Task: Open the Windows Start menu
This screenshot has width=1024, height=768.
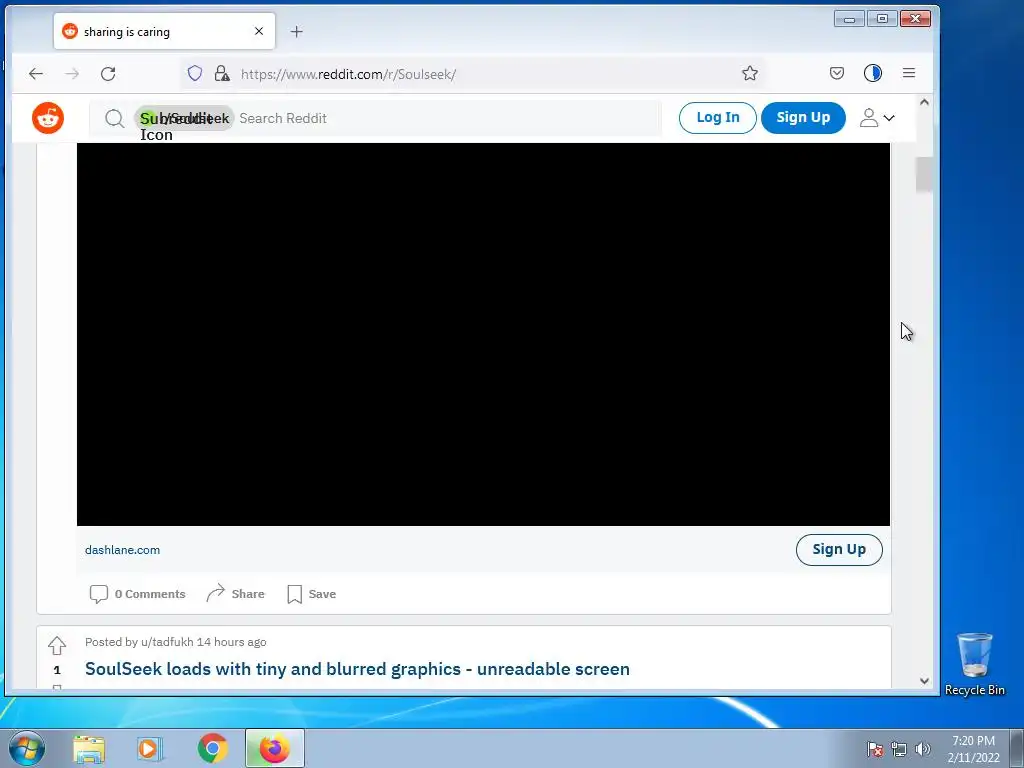Action: click(26, 748)
